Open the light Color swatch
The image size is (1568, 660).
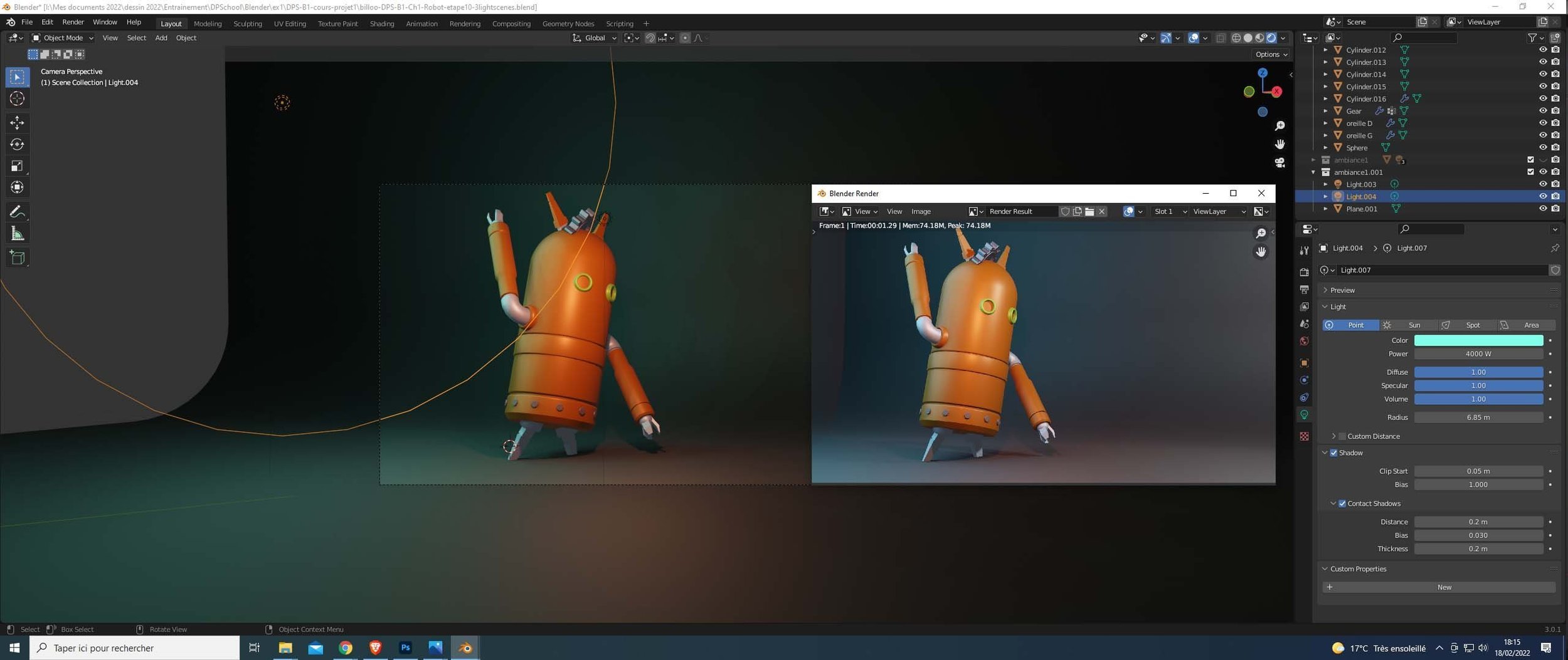pyautogui.click(x=1478, y=340)
